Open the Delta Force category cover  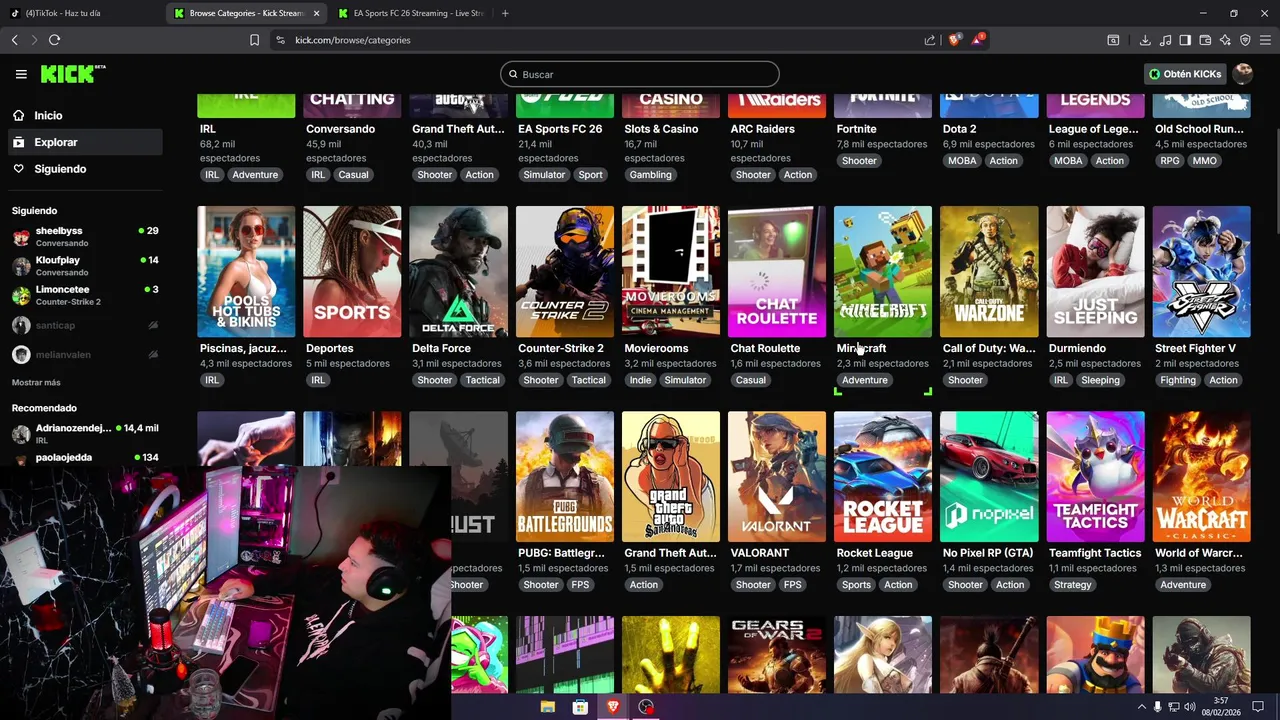click(459, 271)
